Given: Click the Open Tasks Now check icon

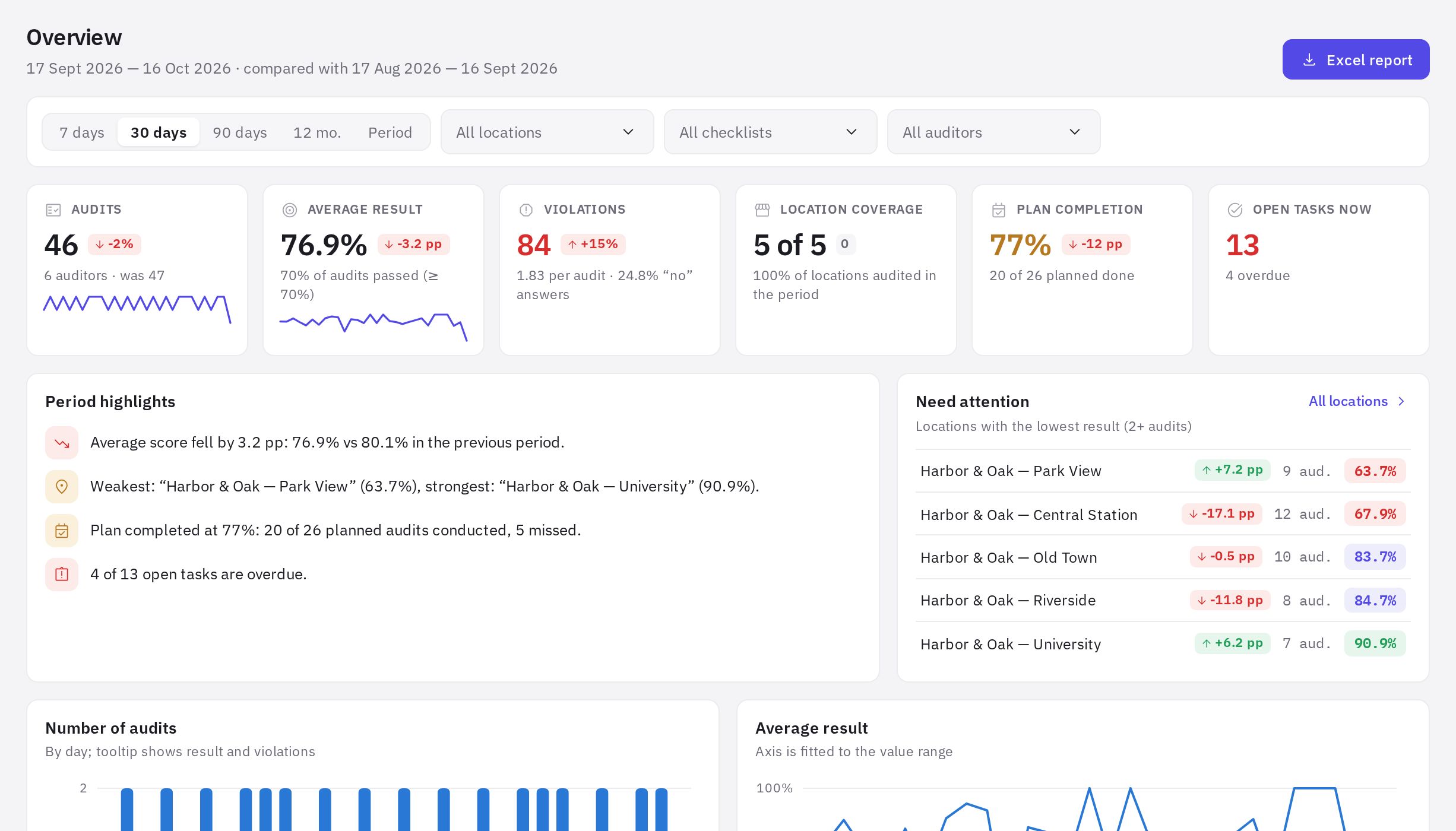Looking at the screenshot, I should pos(1235,210).
